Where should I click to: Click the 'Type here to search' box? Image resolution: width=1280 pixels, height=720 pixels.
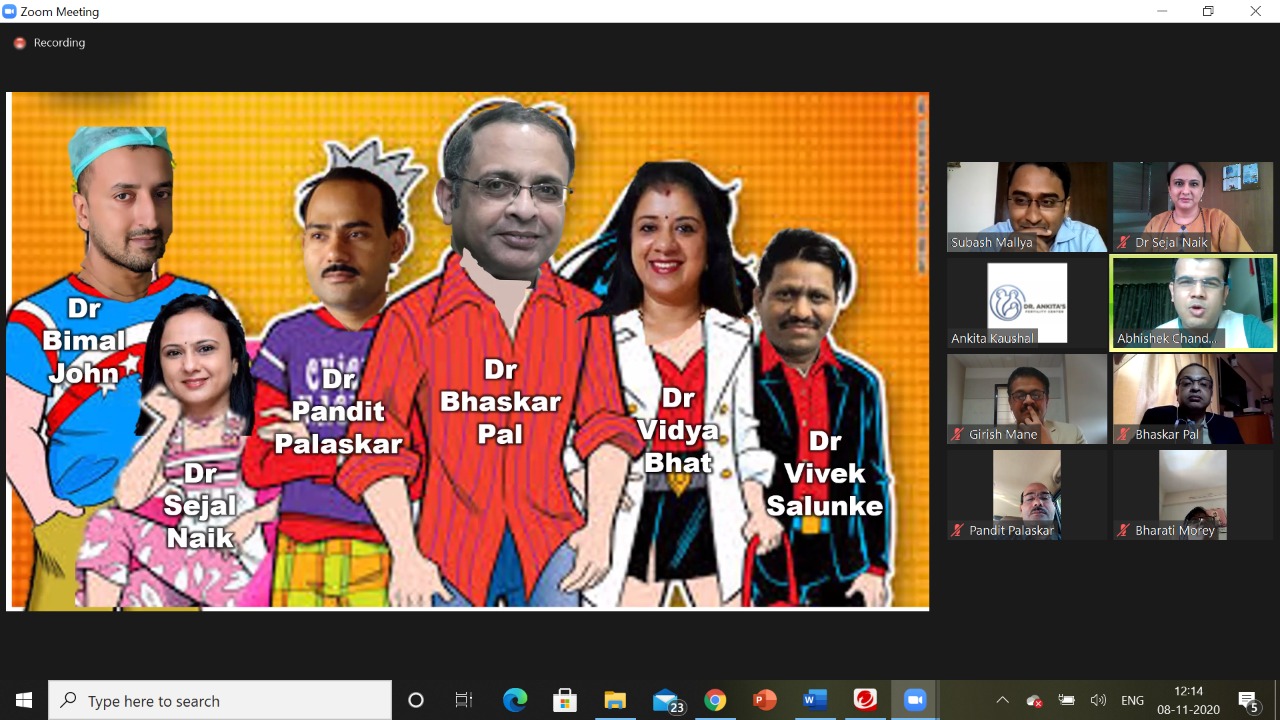220,700
